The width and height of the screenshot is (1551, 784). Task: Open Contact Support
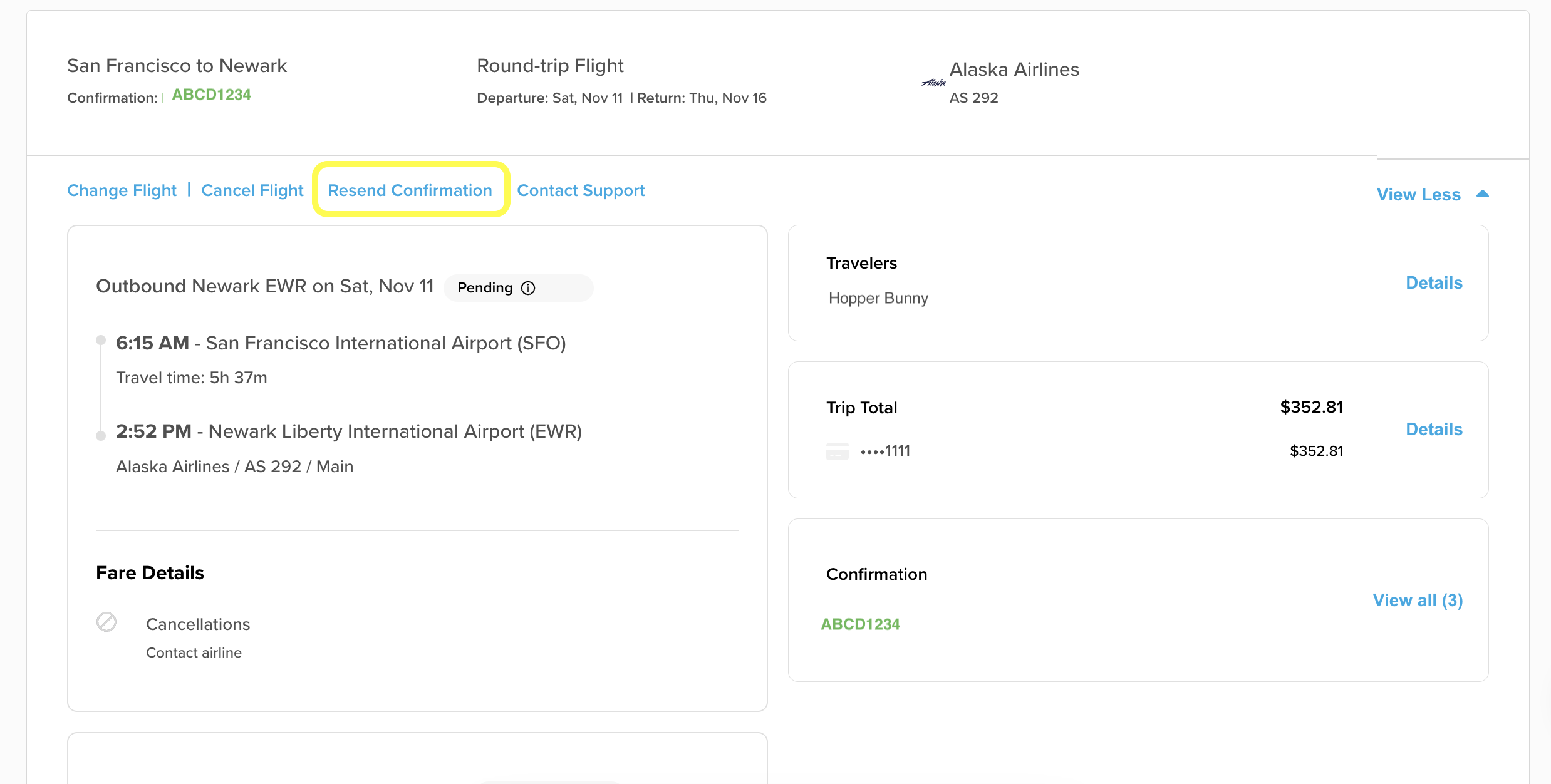pyautogui.click(x=581, y=190)
